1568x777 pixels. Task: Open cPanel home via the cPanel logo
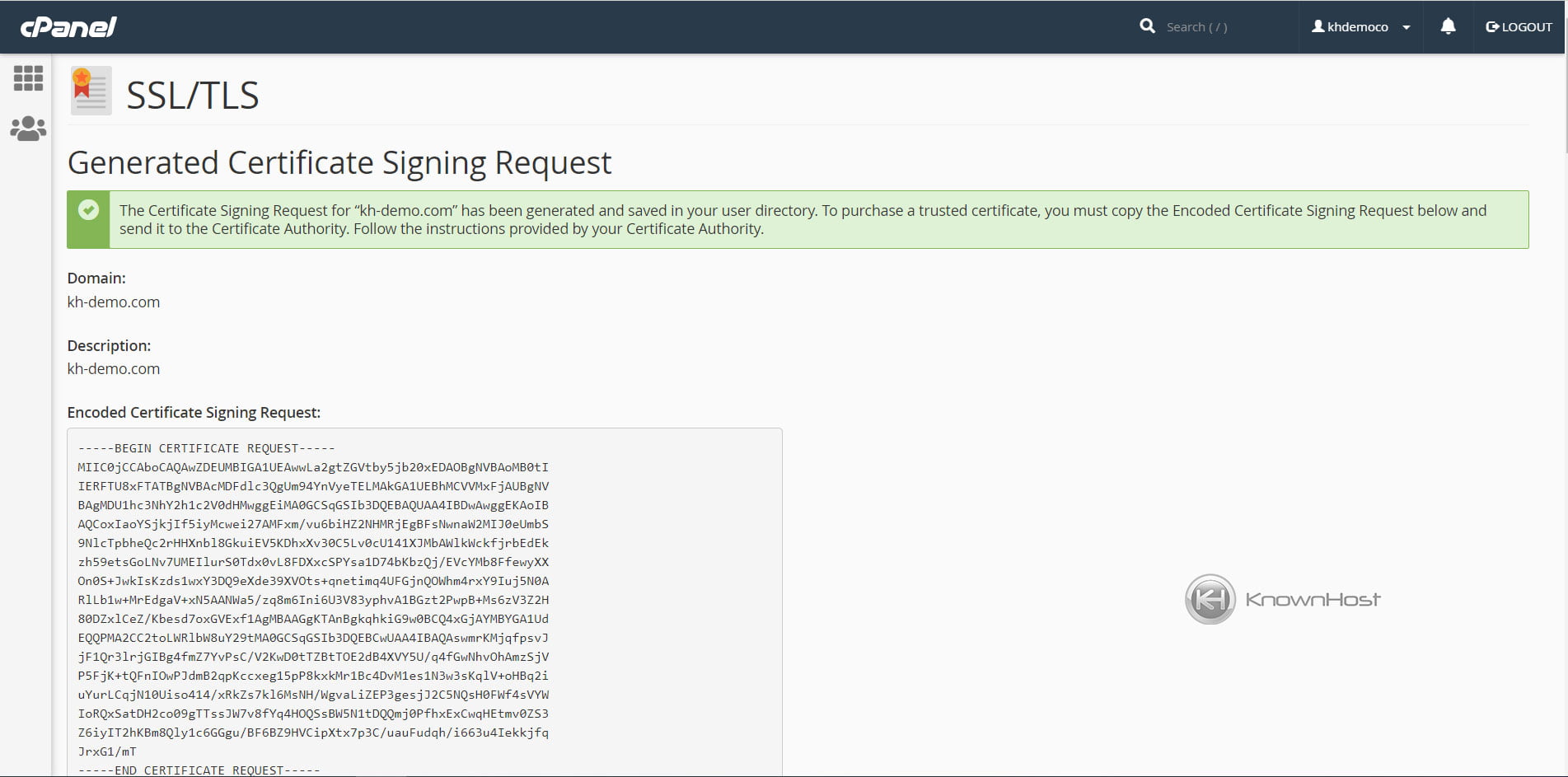pos(70,26)
